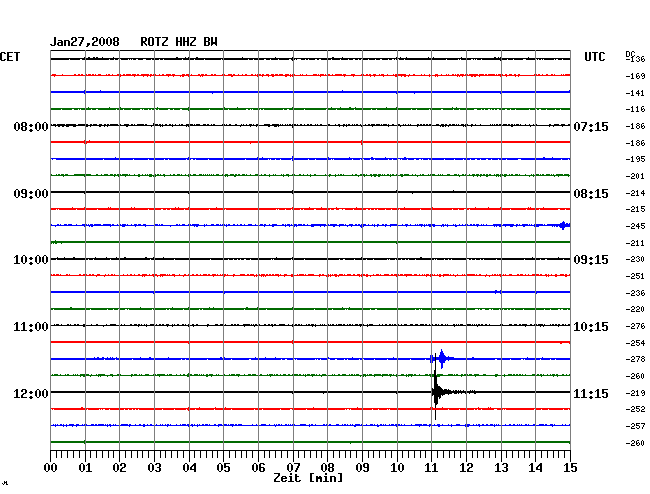This screenshot has height=494, width=650.
Task: Click the 10:15 UTC time label
Action: click(591, 327)
